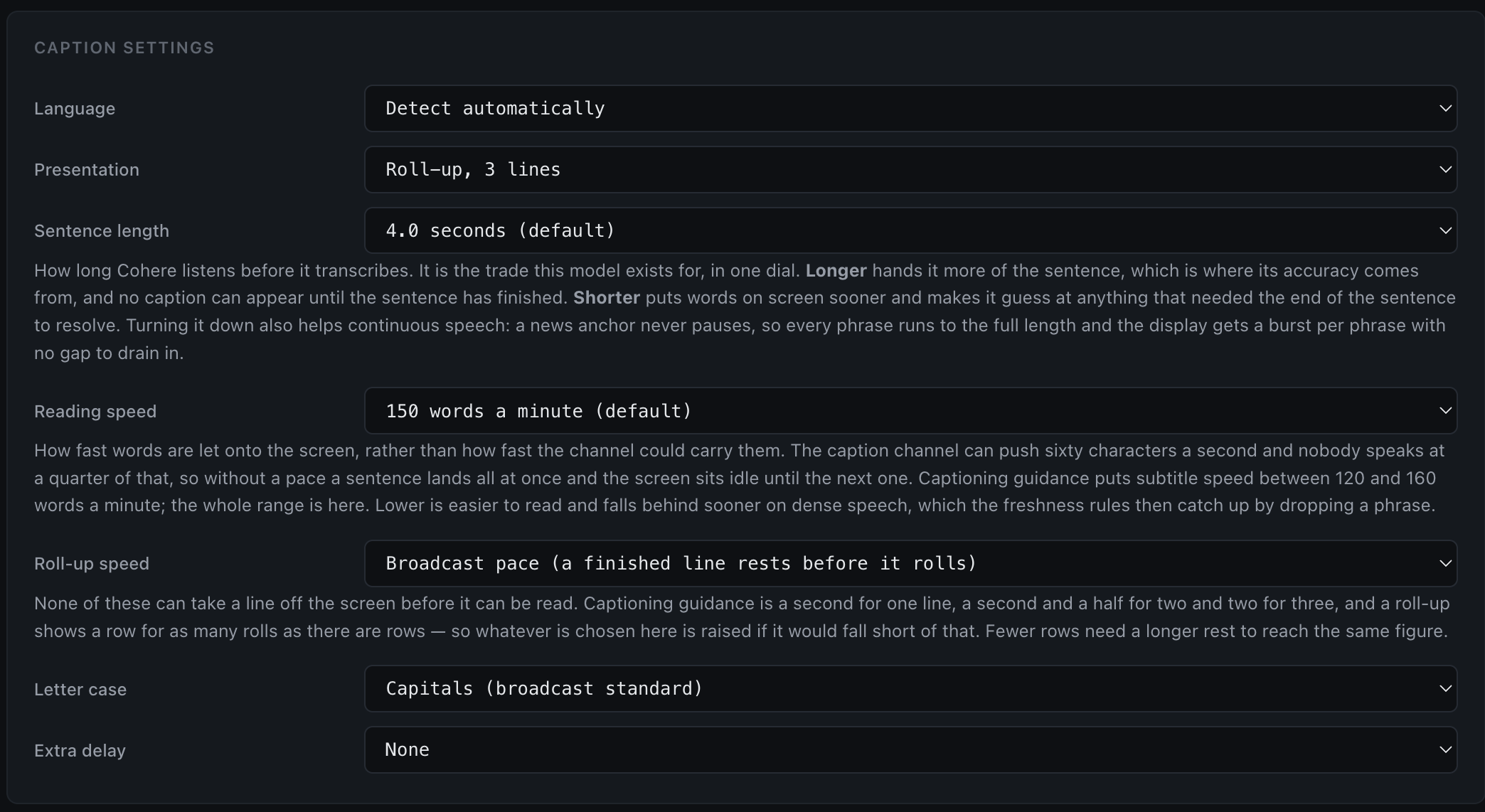This screenshot has height=812, width=1485.
Task: Open the Sentence length dropdown at 4.0 seconds
Action: tap(910, 230)
